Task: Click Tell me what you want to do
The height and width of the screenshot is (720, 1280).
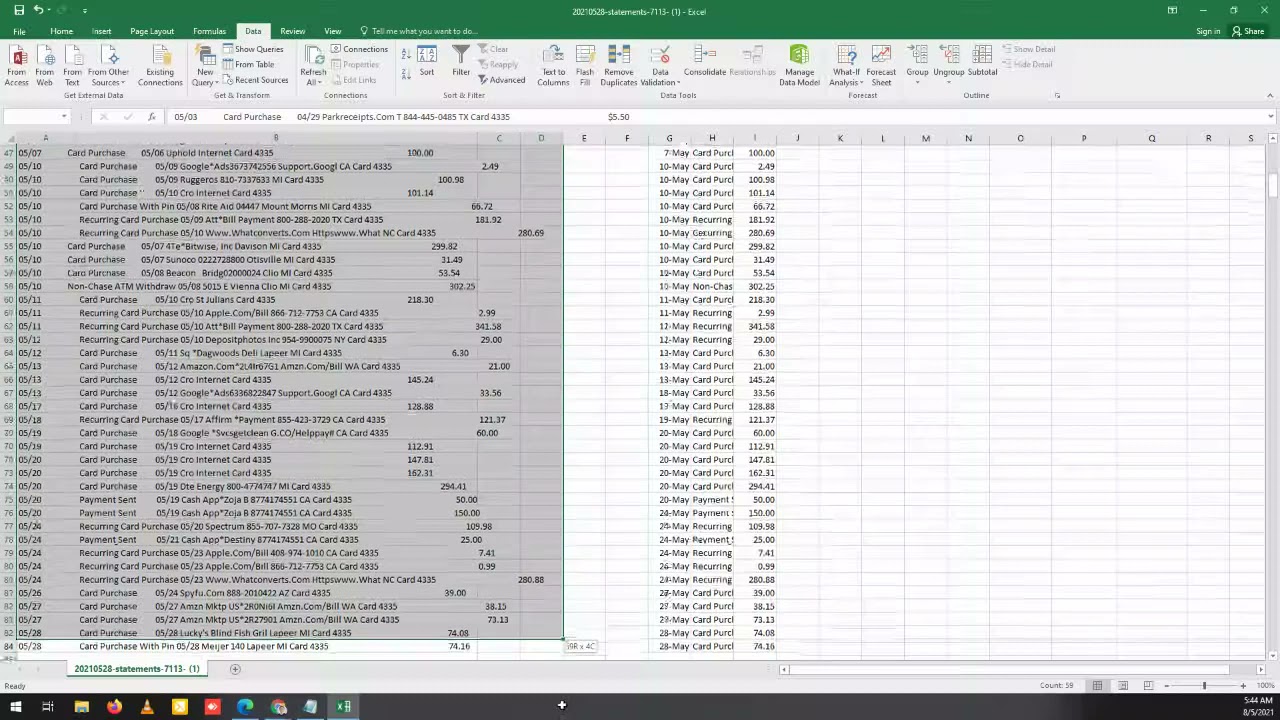Action: tap(418, 31)
